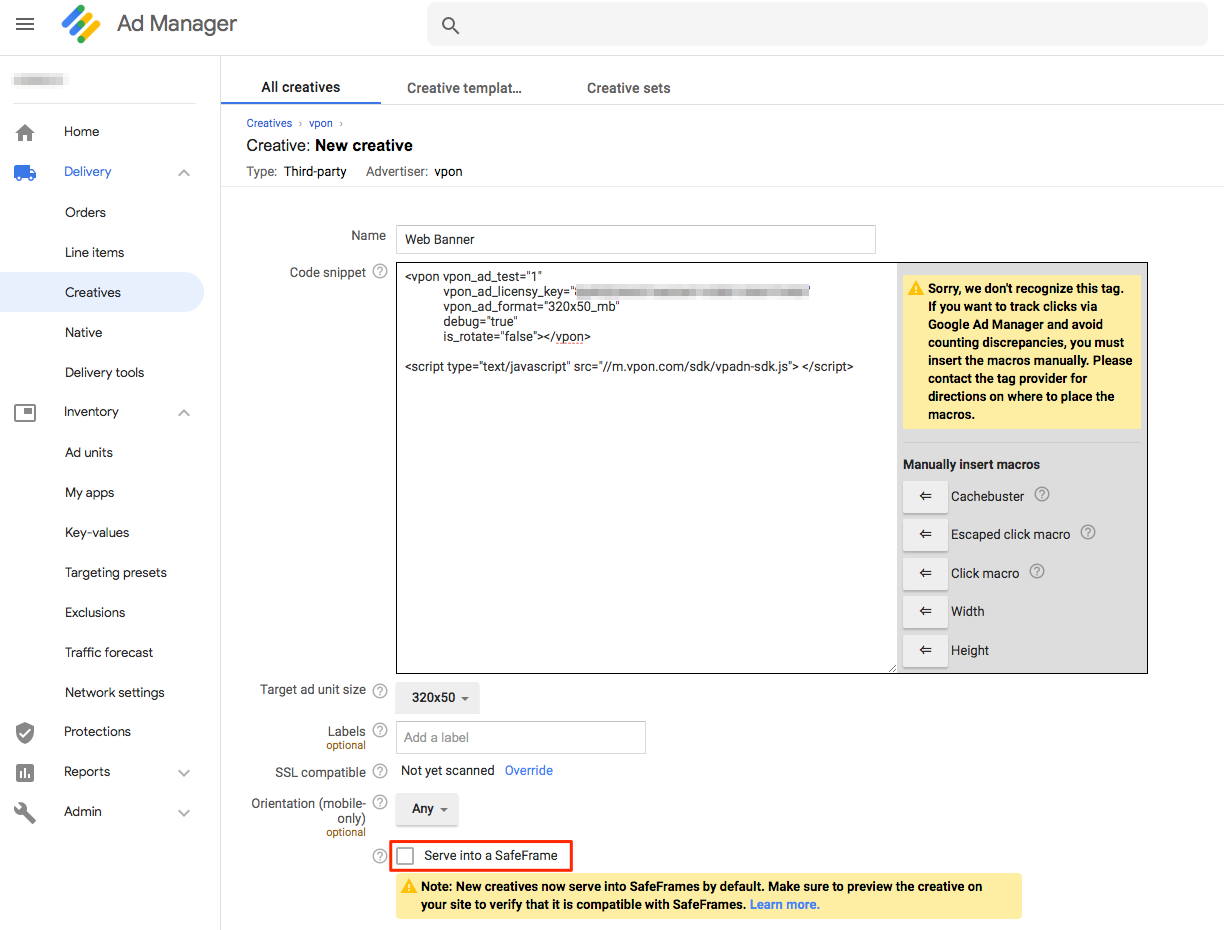
Task: Click the vpon breadcrumb link
Action: [320, 123]
